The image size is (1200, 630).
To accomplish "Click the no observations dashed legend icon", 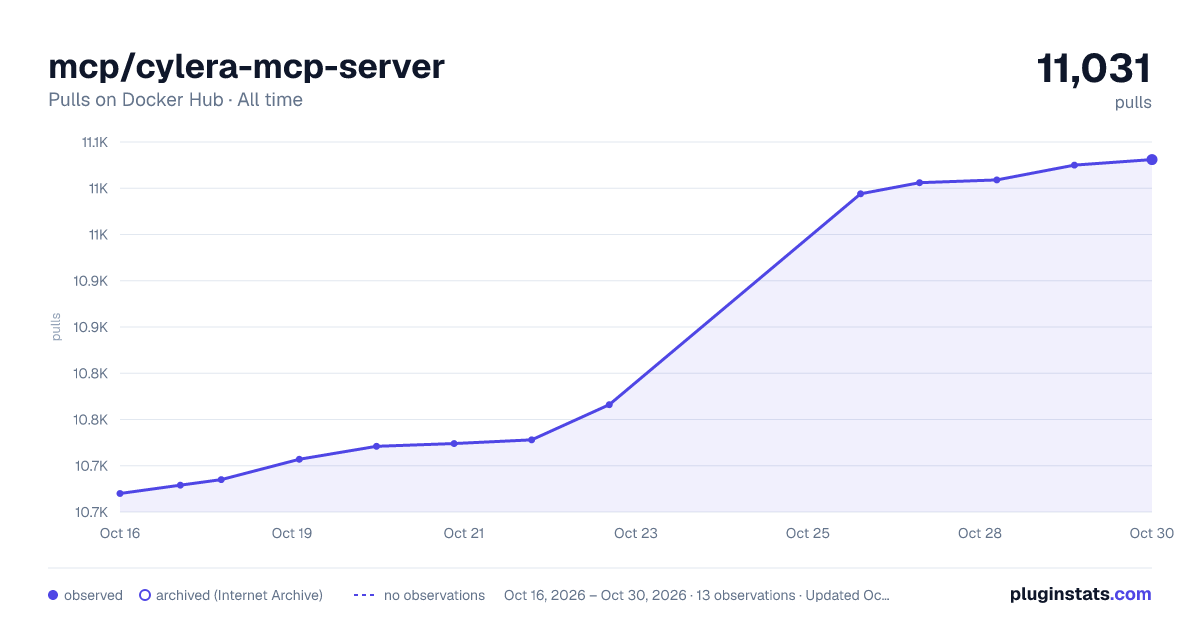I will click(364, 595).
